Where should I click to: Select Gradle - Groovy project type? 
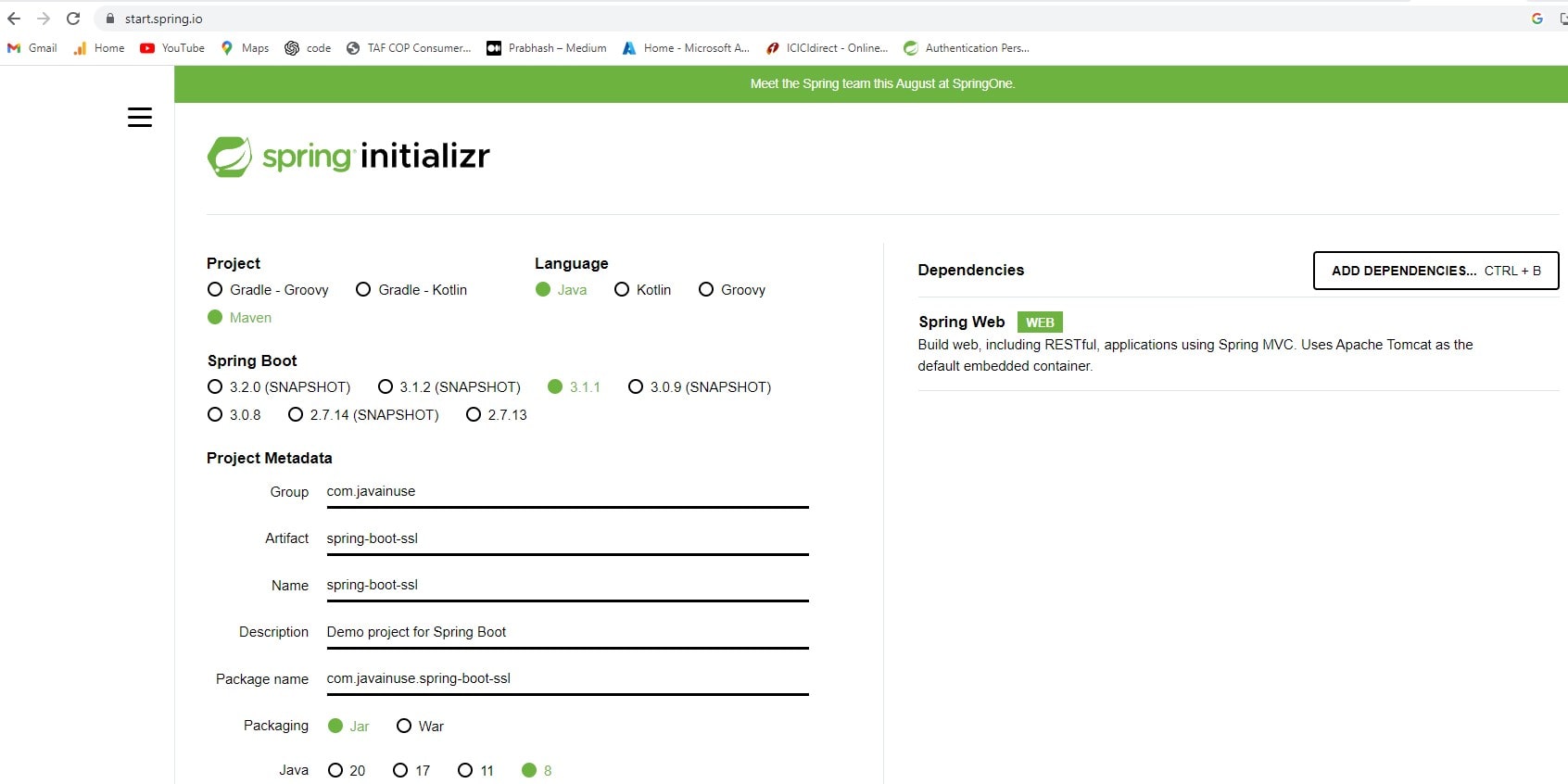268,290
